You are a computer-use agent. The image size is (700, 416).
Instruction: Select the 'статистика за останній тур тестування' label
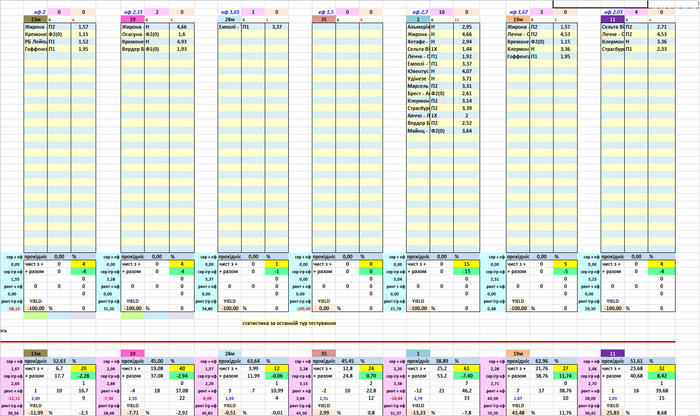click(289, 323)
